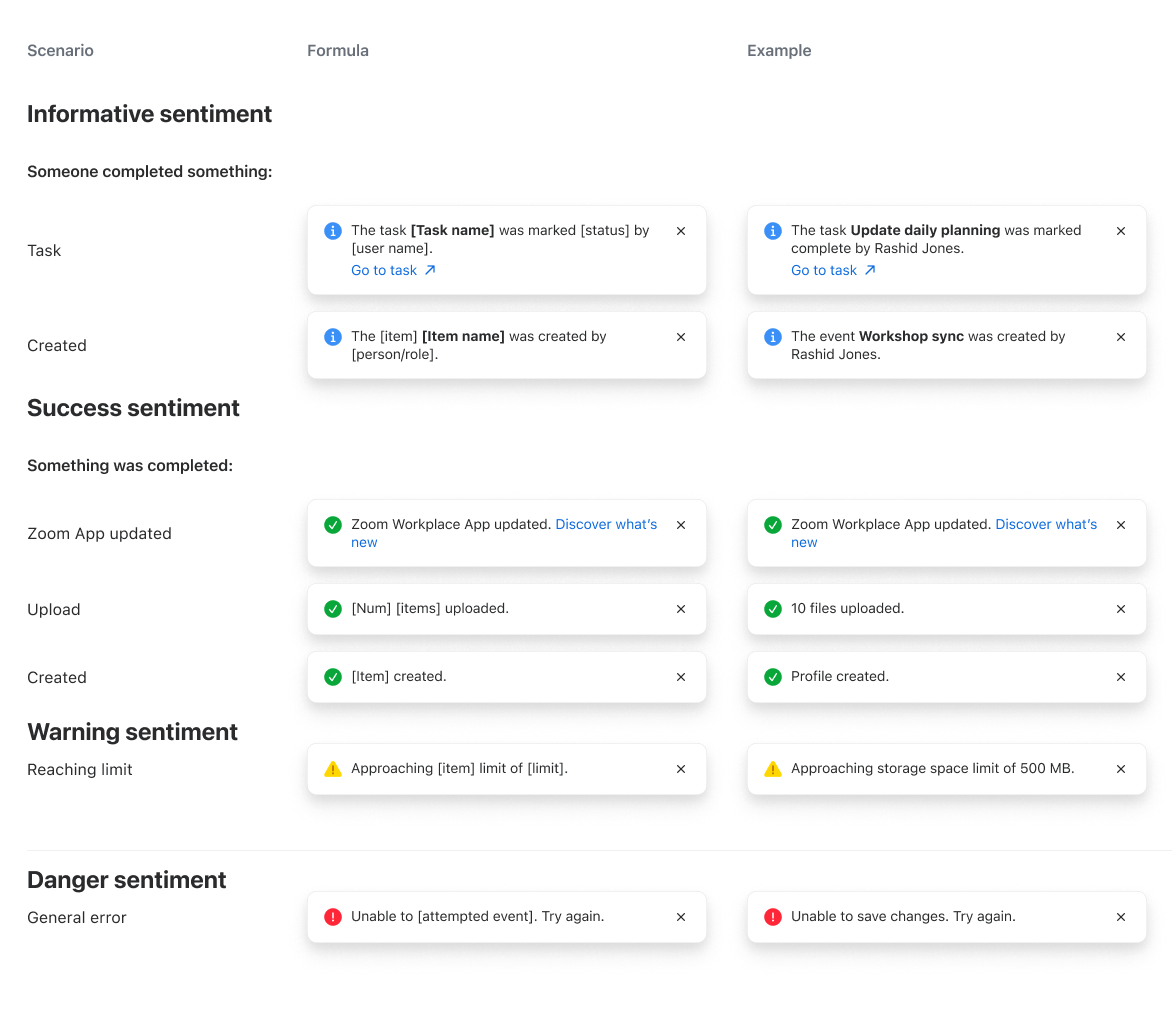Dismiss the Workshop sync event notification

[x=1121, y=337]
